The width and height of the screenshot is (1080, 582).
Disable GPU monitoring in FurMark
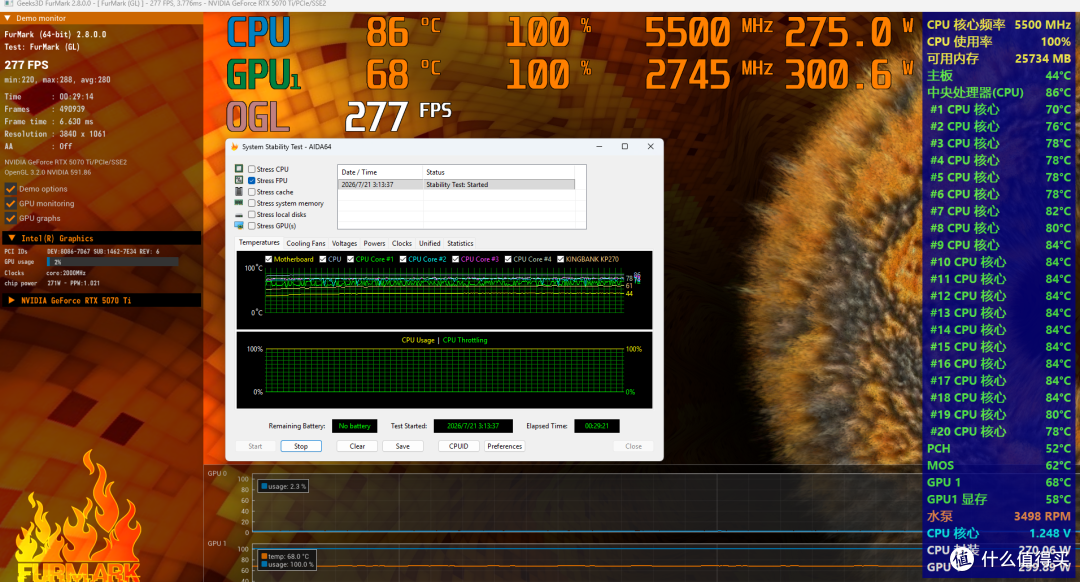point(10,203)
